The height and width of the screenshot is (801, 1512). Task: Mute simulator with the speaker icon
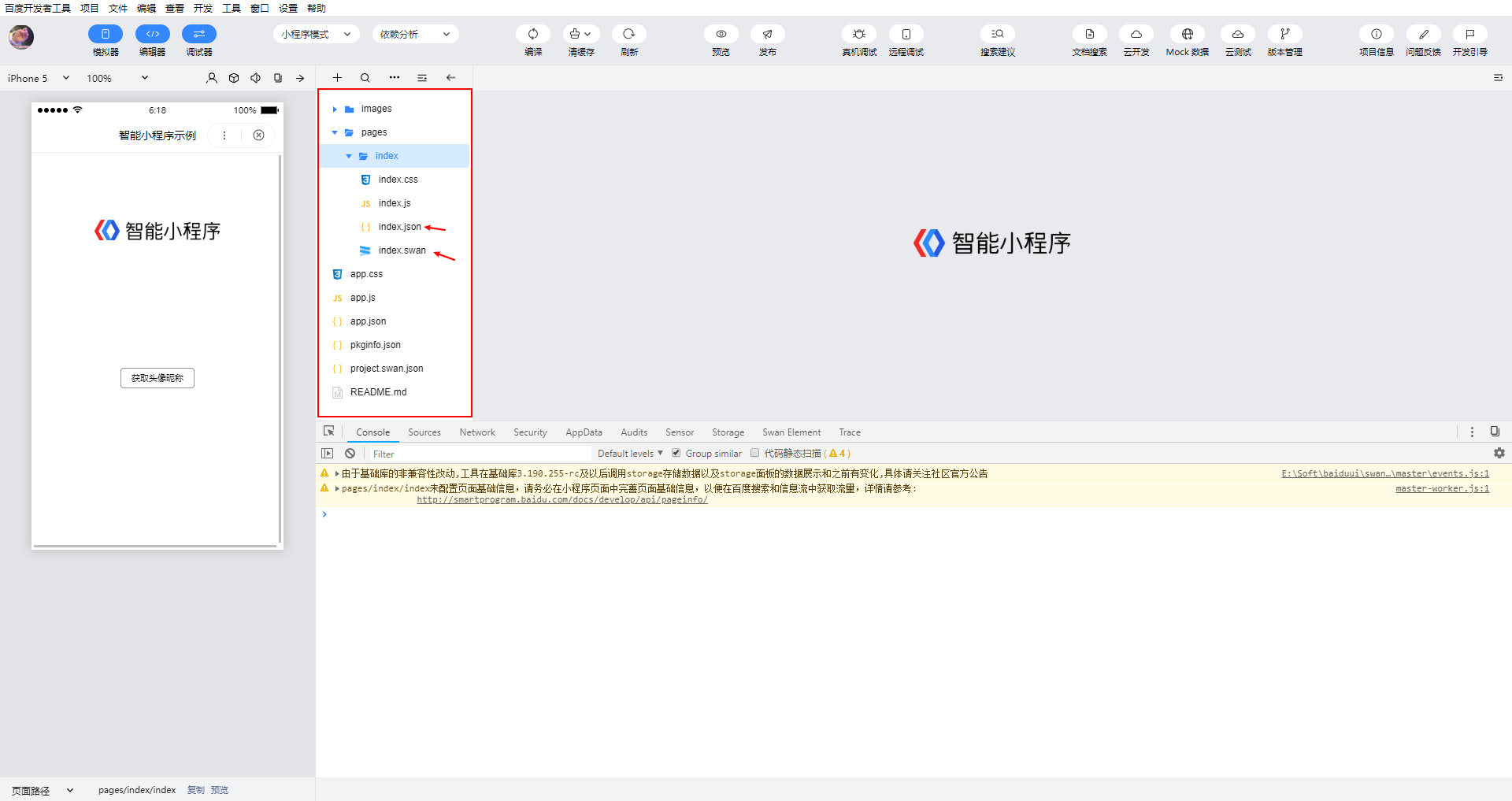coord(256,78)
